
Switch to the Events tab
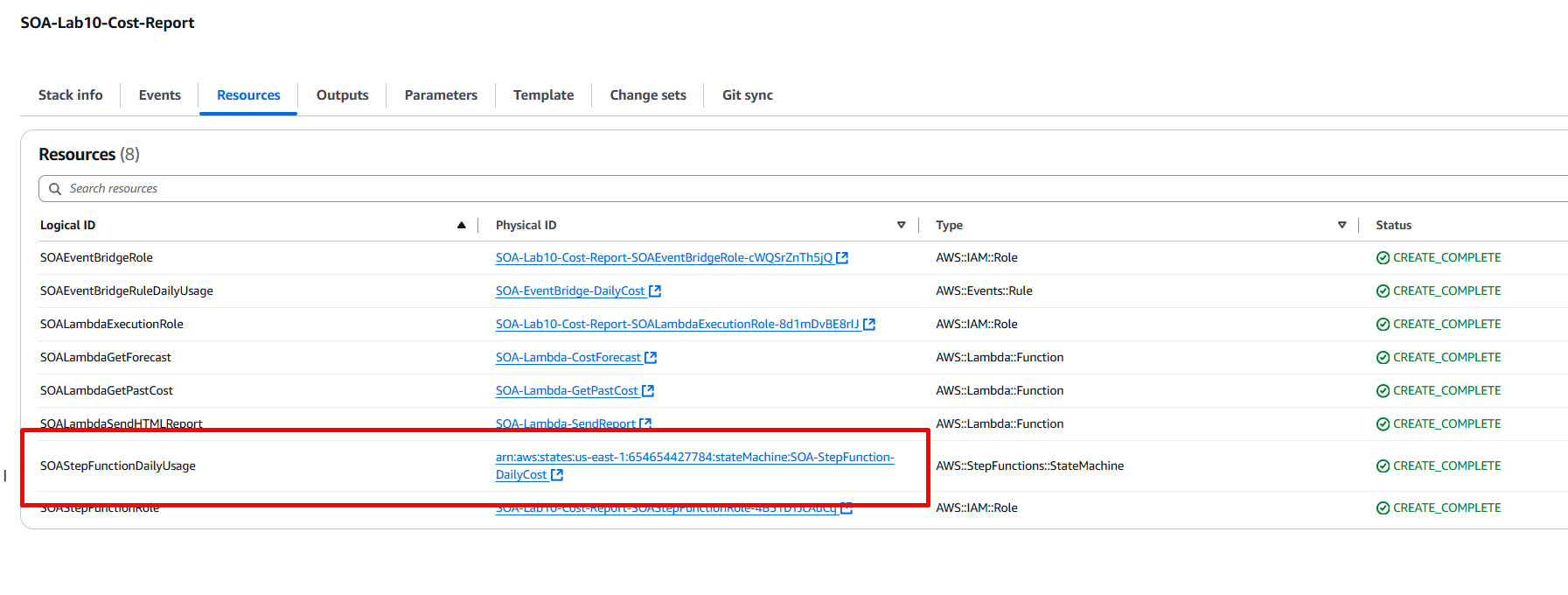(x=159, y=95)
